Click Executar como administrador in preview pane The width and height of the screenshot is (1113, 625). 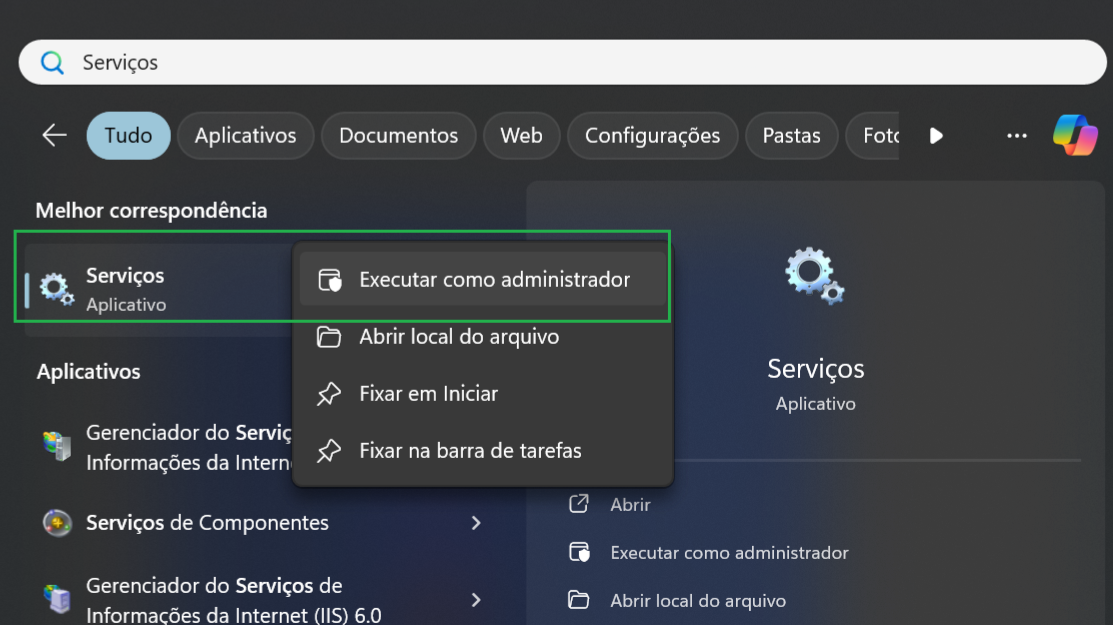tap(729, 552)
